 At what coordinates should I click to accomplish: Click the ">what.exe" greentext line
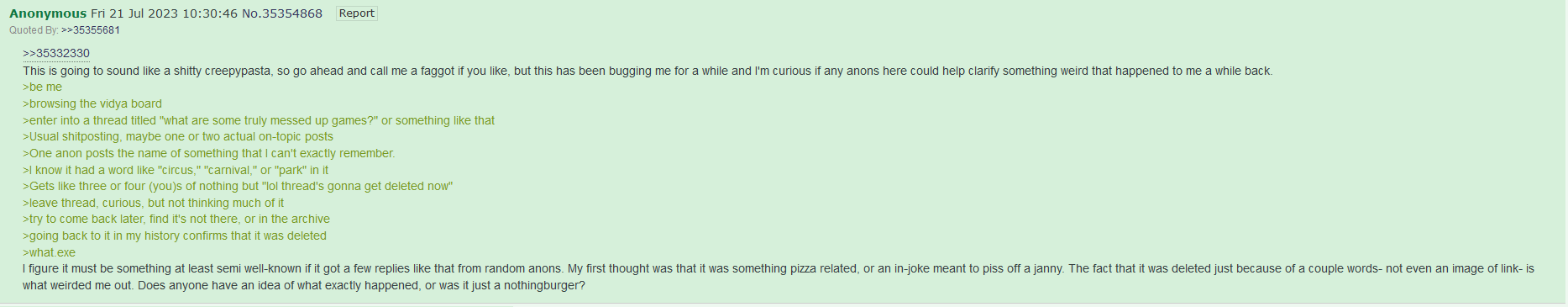tap(49, 252)
